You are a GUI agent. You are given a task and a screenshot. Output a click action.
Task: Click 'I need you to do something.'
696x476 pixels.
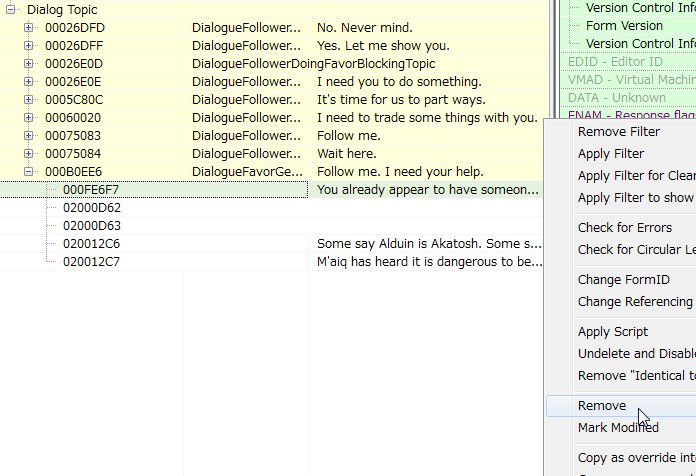point(399,81)
